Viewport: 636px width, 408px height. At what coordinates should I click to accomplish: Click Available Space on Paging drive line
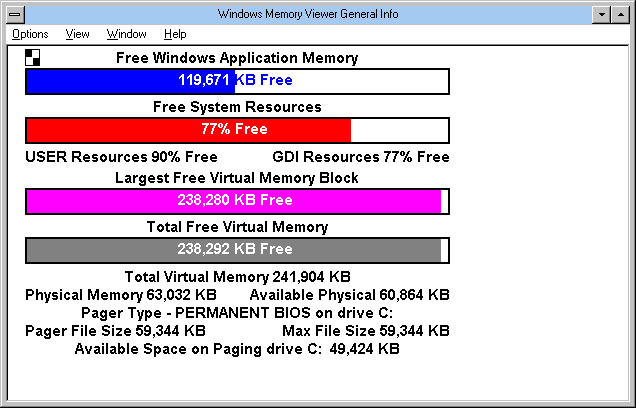pos(237,349)
